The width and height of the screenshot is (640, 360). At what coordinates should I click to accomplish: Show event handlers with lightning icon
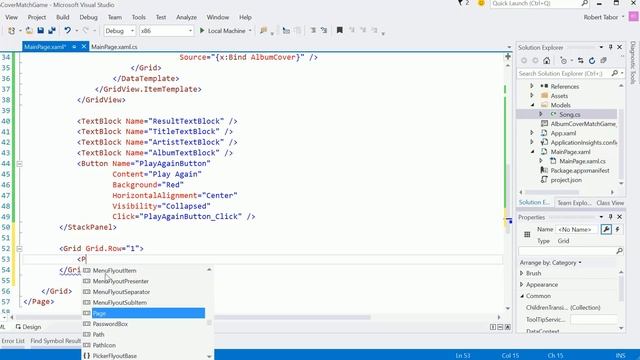618,229
